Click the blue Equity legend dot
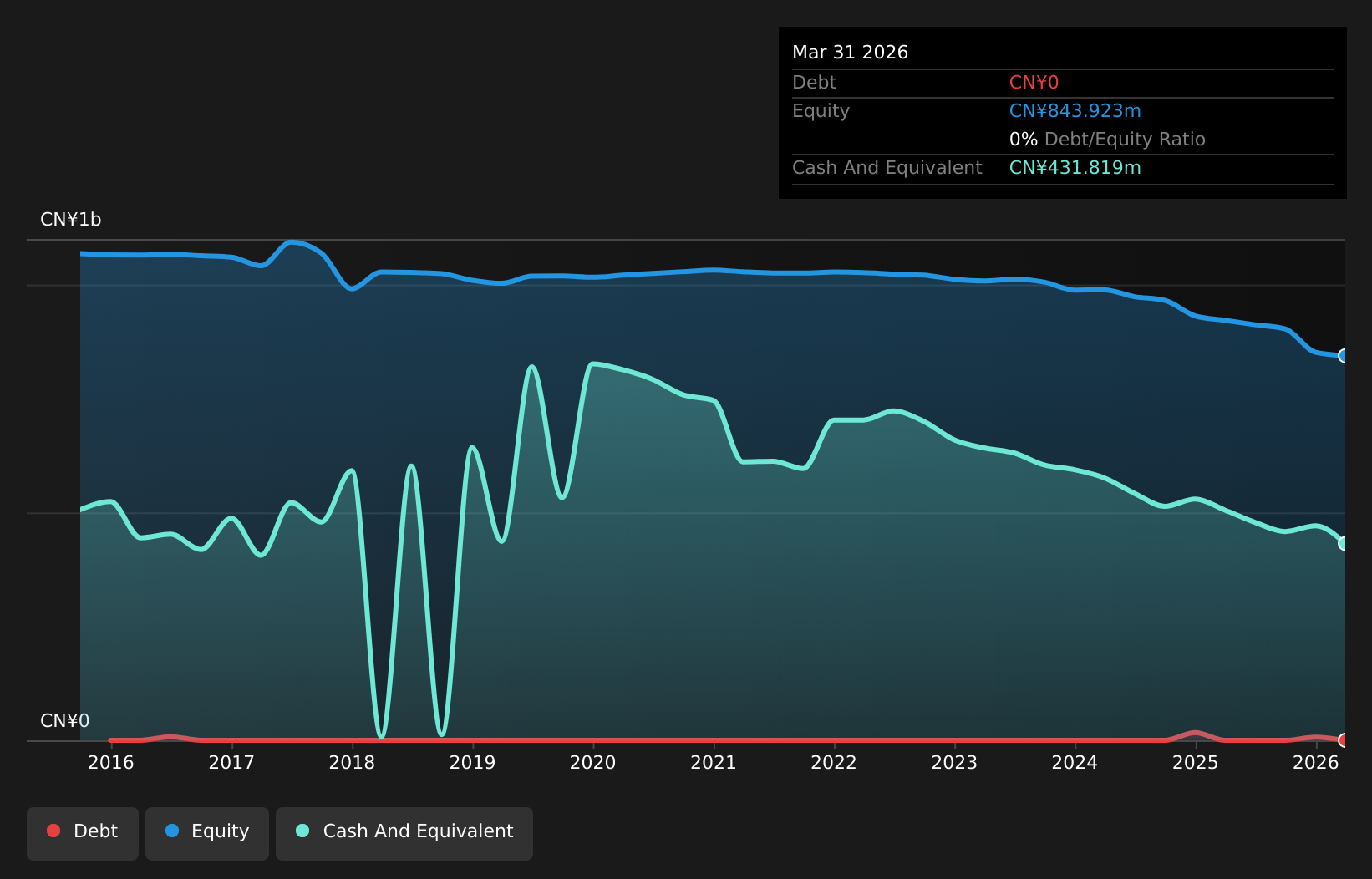Image resolution: width=1372 pixels, height=879 pixels. click(172, 831)
